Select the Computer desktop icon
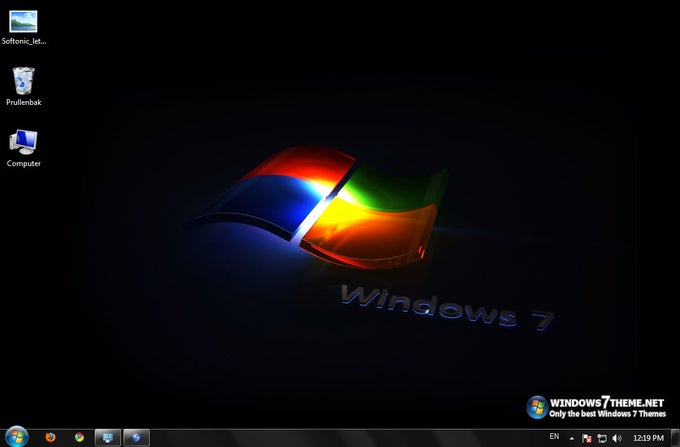The width and height of the screenshot is (680, 447). [x=23, y=142]
